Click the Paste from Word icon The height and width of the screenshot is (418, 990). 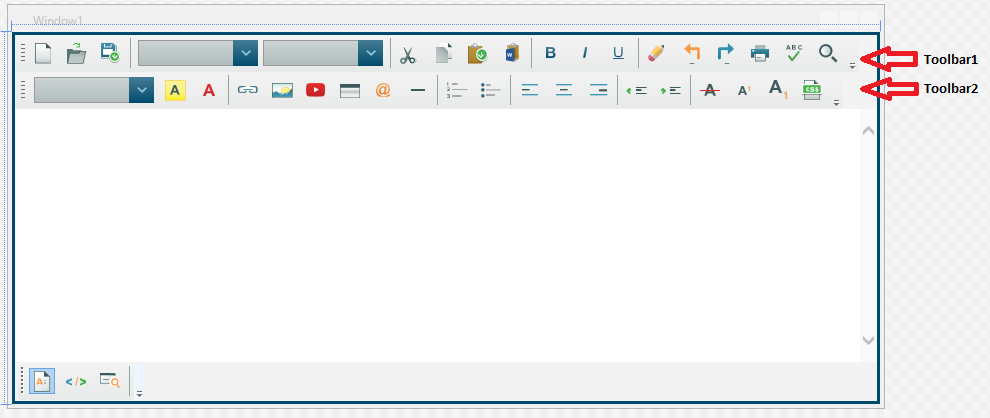click(512, 53)
